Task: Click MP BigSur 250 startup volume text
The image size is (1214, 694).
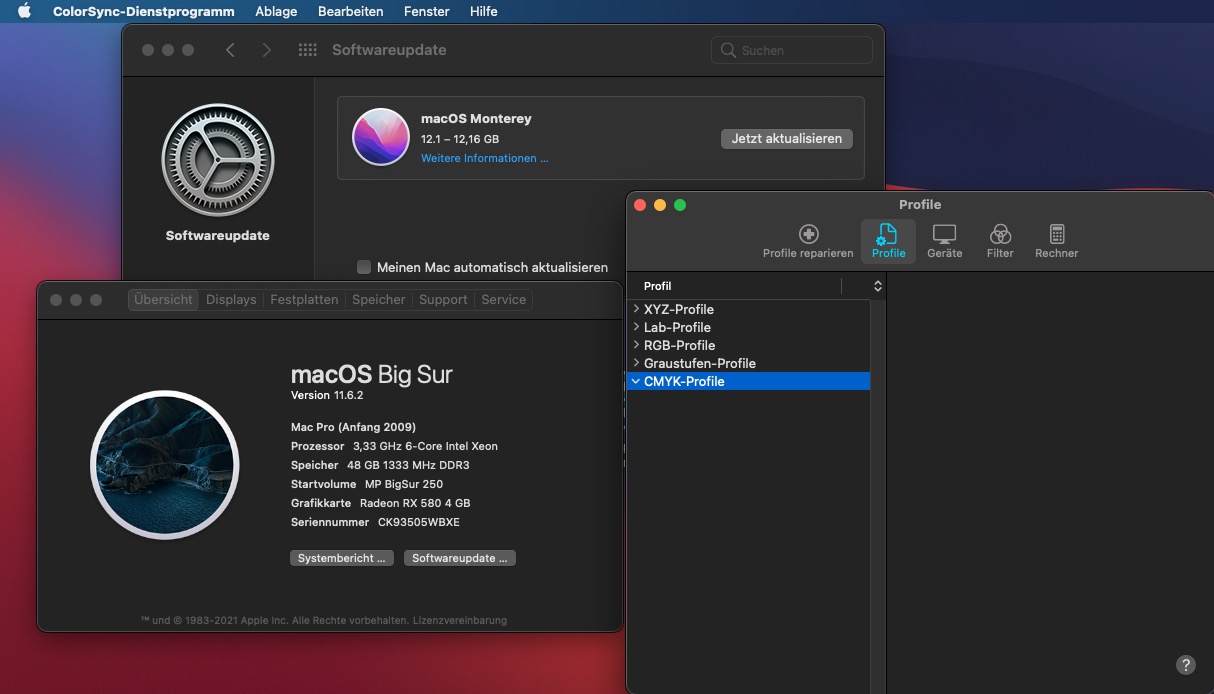Action: [x=404, y=484]
